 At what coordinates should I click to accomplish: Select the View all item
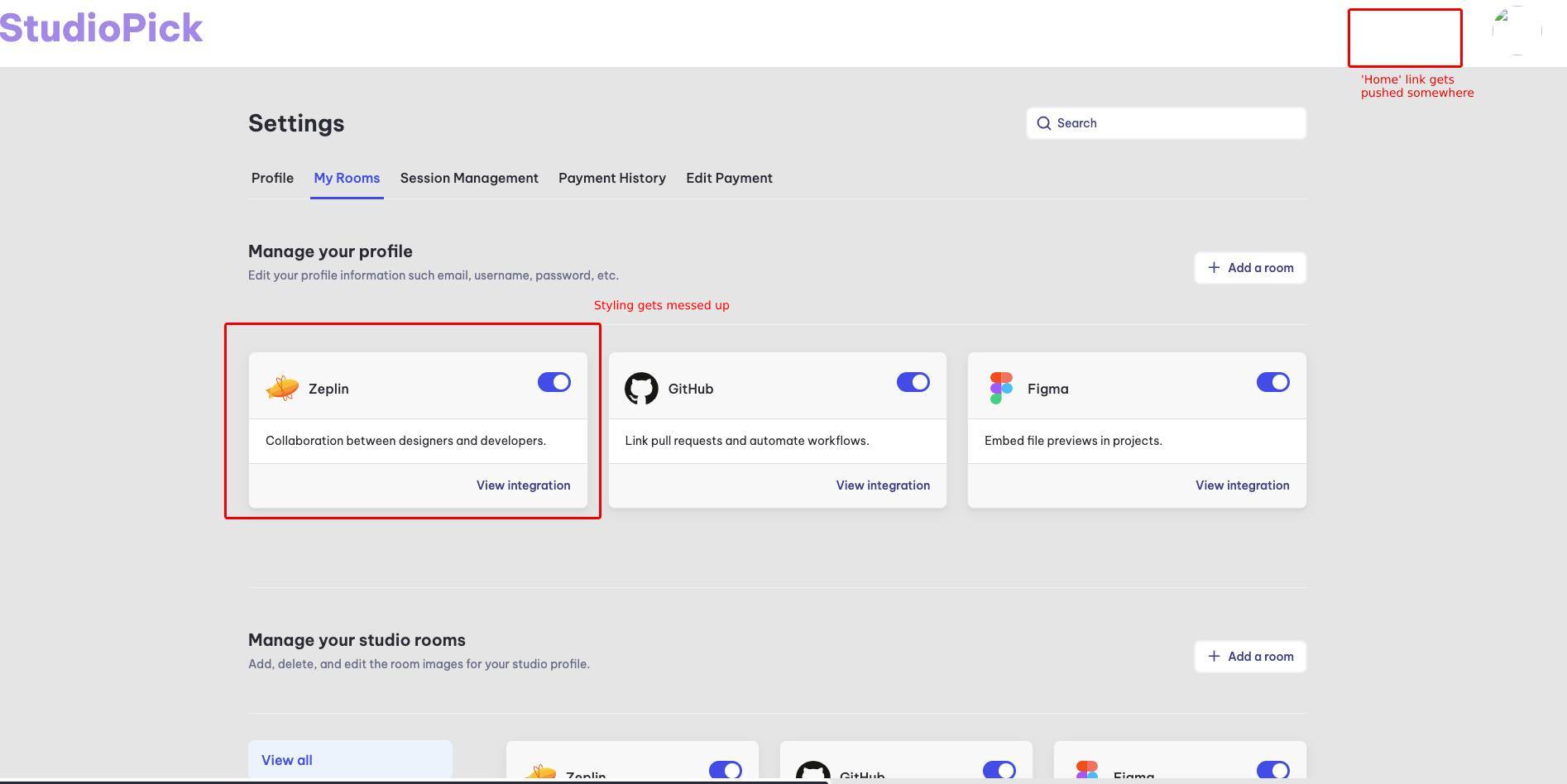click(x=350, y=760)
